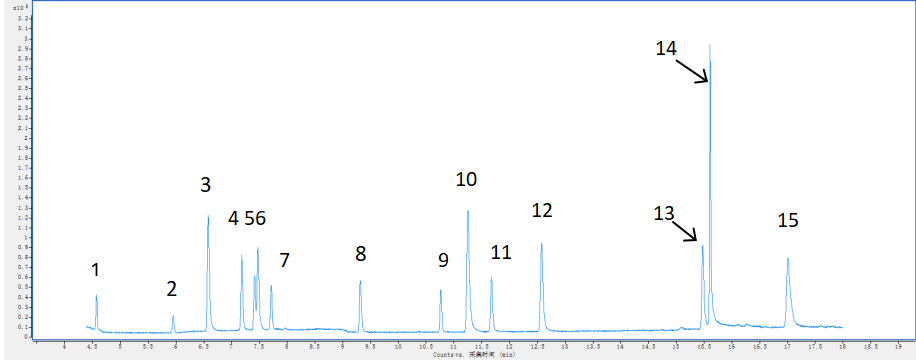
Task: Click the arrow pointing to peak 14
Action: [x=693, y=70]
